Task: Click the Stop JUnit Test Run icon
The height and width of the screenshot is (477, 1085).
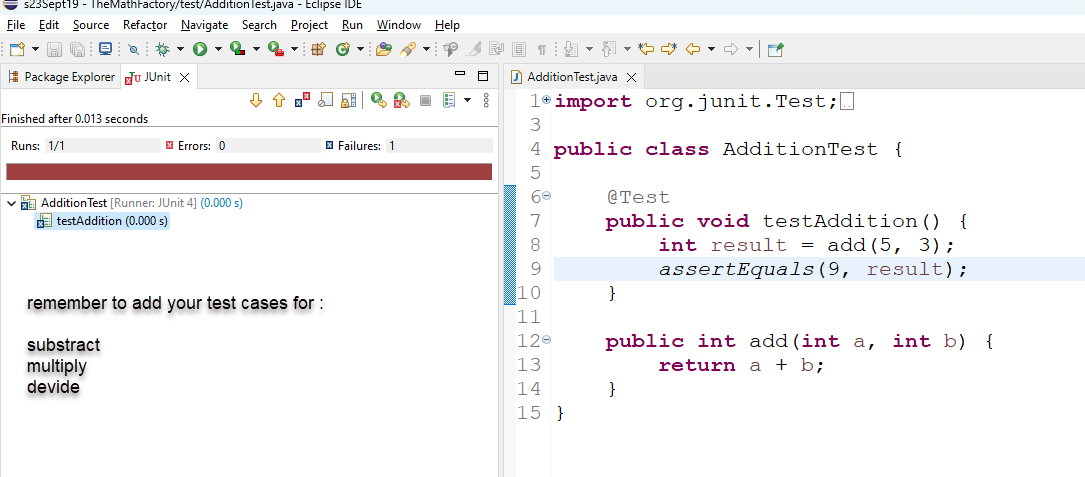Action: coord(426,100)
